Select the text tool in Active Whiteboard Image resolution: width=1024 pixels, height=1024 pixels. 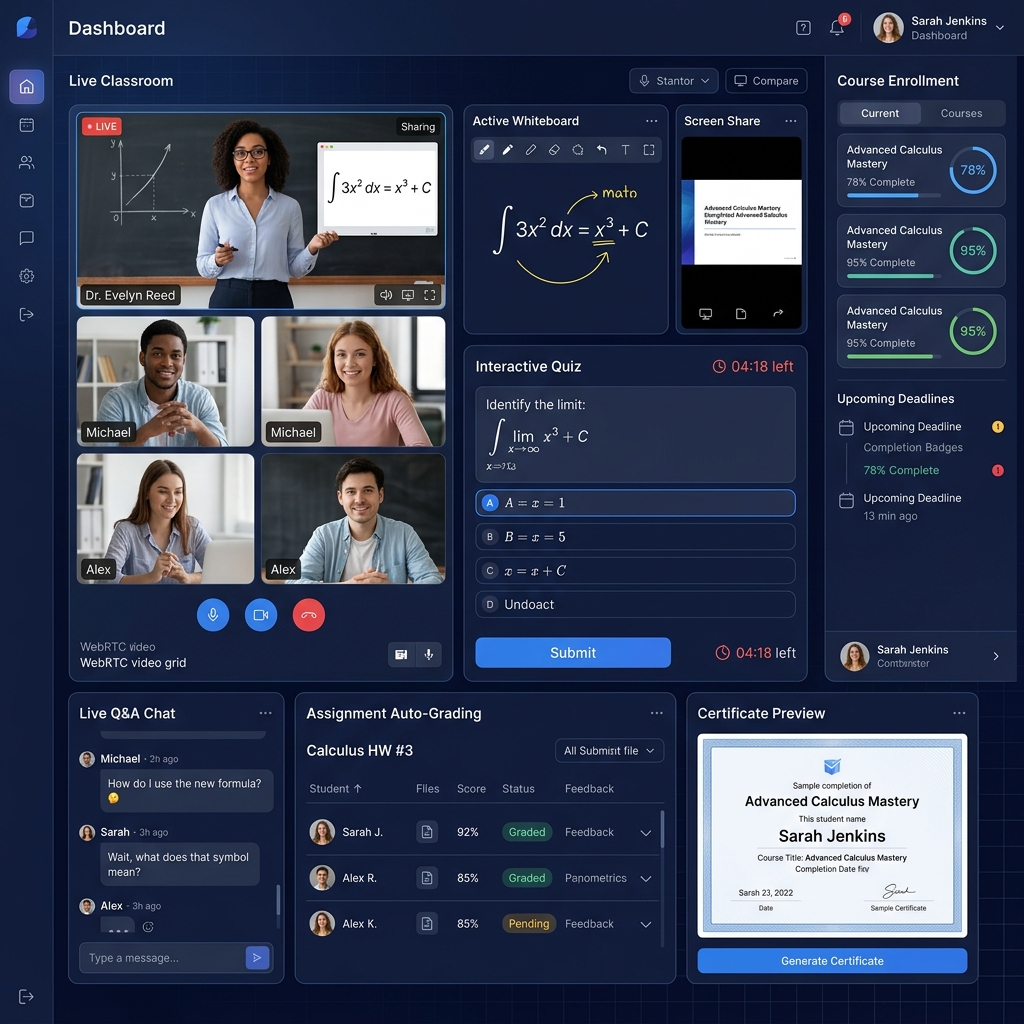625,150
